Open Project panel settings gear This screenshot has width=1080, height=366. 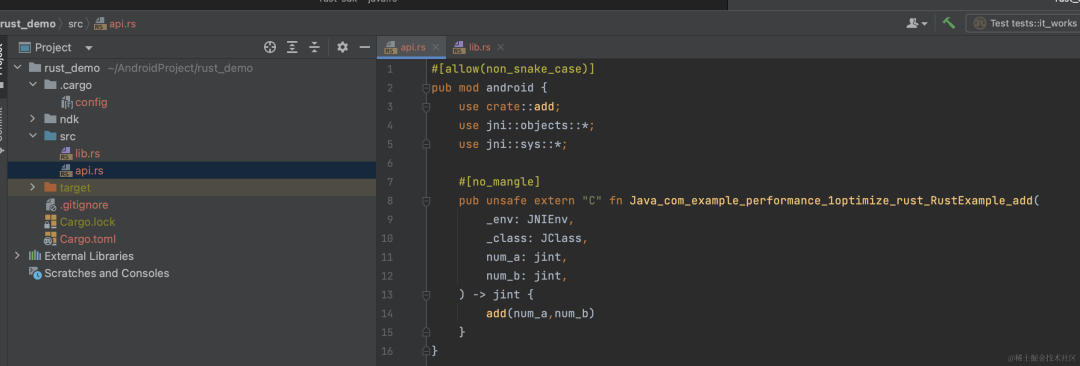[342, 47]
